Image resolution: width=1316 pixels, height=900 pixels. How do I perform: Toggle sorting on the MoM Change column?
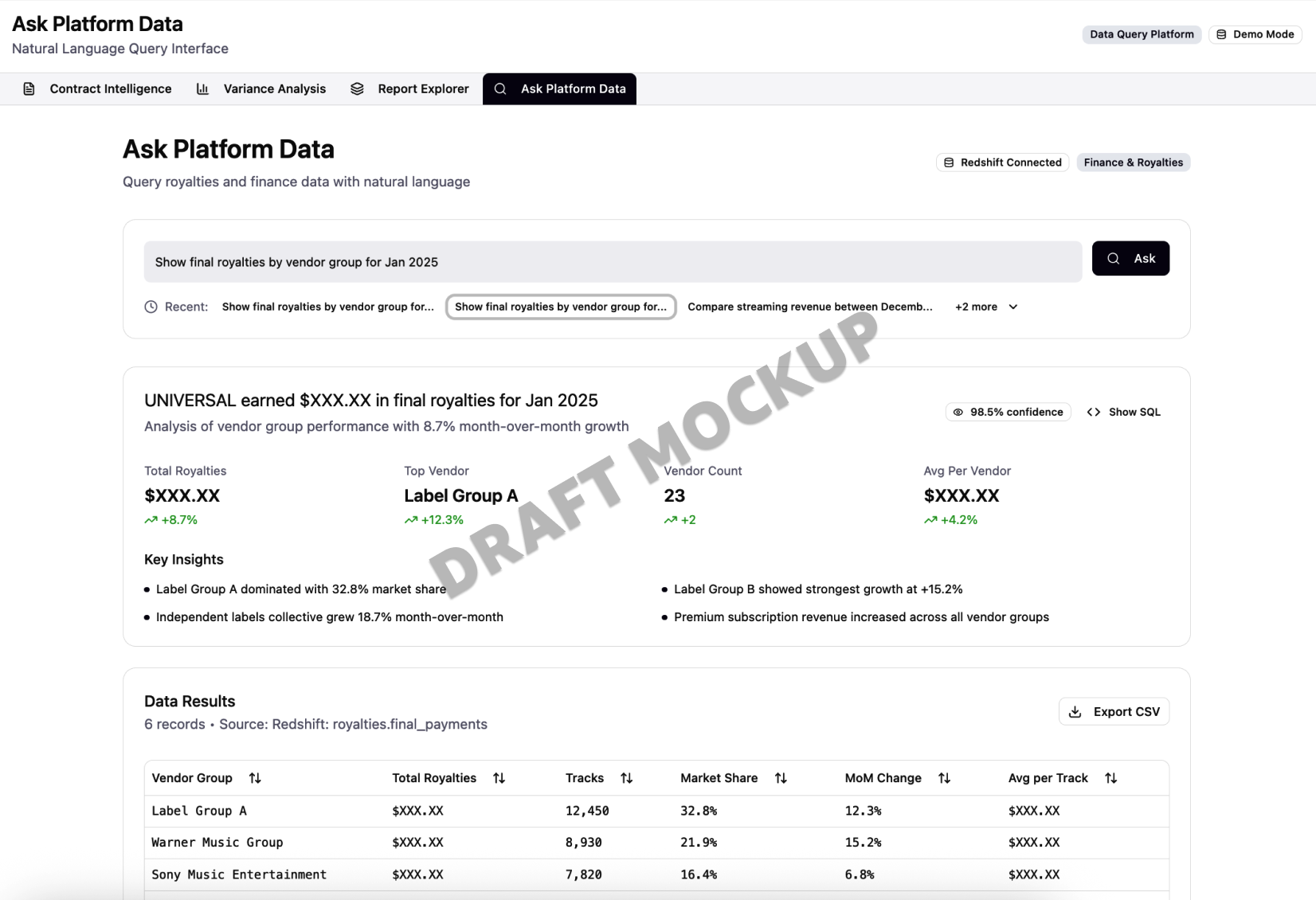tap(944, 778)
